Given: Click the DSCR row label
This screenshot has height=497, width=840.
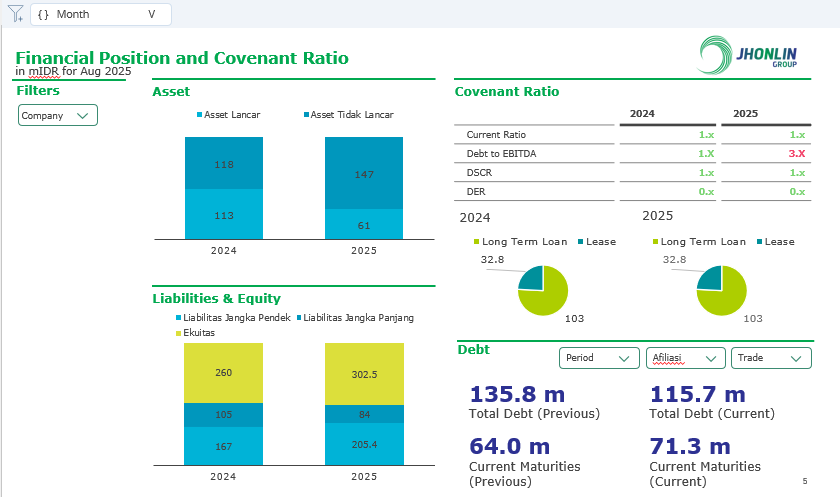Looking at the screenshot, I should (479, 173).
